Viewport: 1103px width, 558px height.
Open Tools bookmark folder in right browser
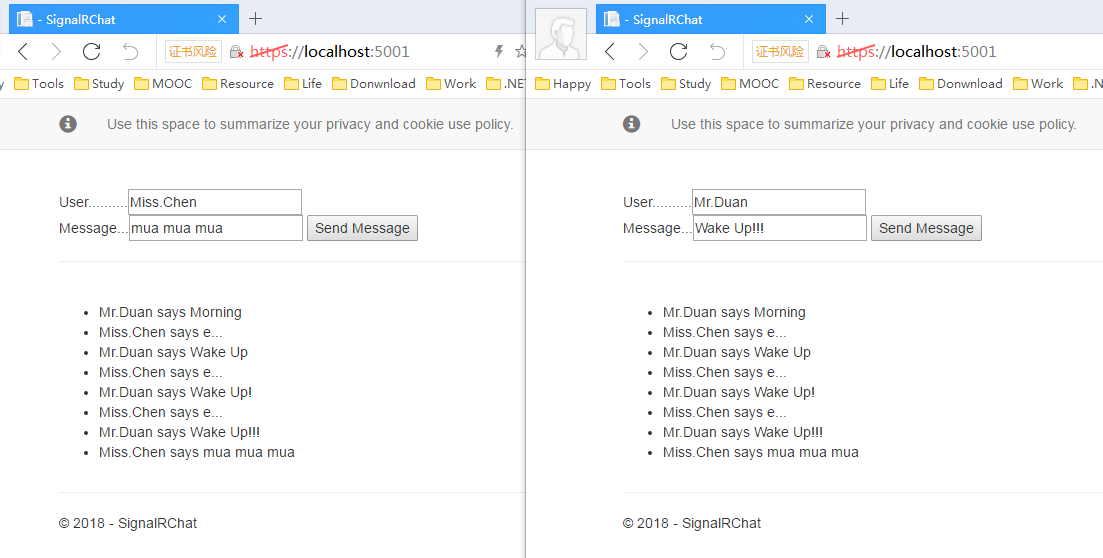(x=625, y=84)
